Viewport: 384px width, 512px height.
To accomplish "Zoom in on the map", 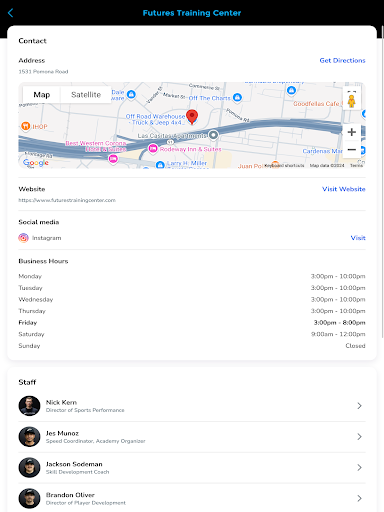I will [351, 132].
